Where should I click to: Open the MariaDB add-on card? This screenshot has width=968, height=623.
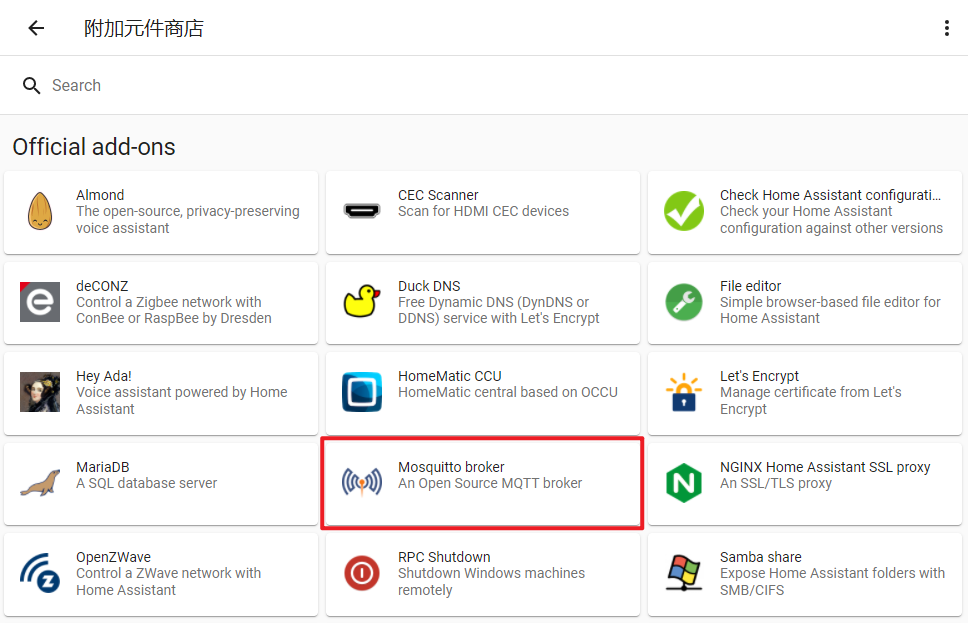(x=161, y=483)
